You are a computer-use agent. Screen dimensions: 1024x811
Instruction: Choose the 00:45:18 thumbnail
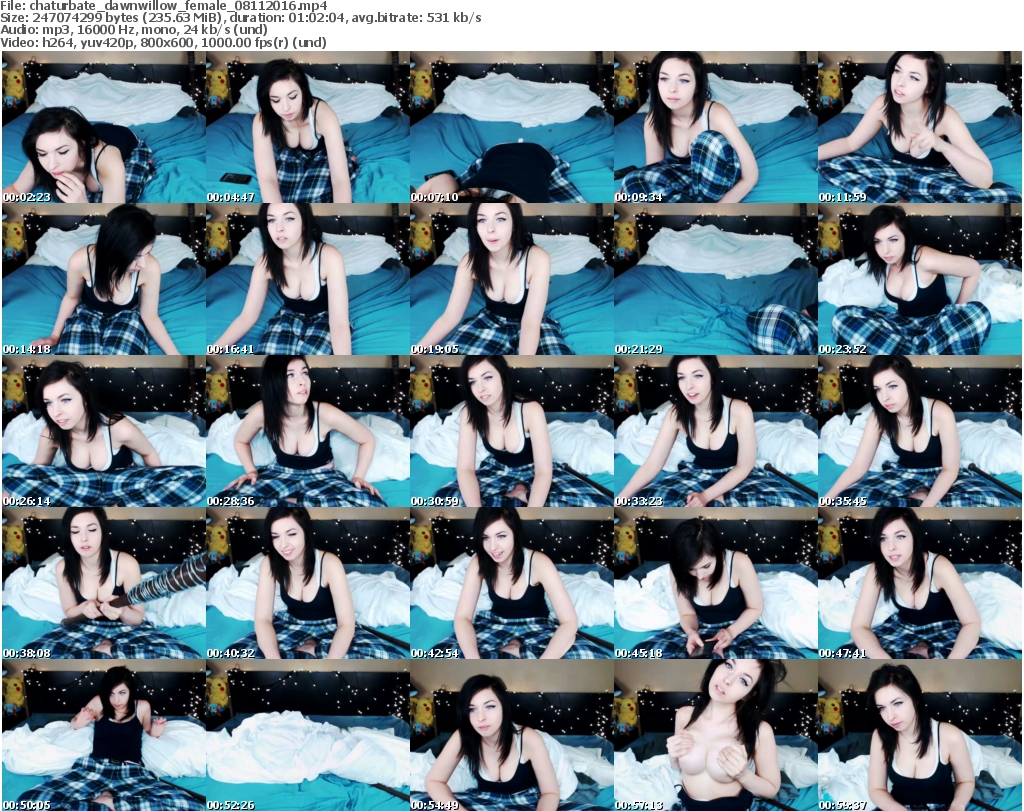click(716, 584)
